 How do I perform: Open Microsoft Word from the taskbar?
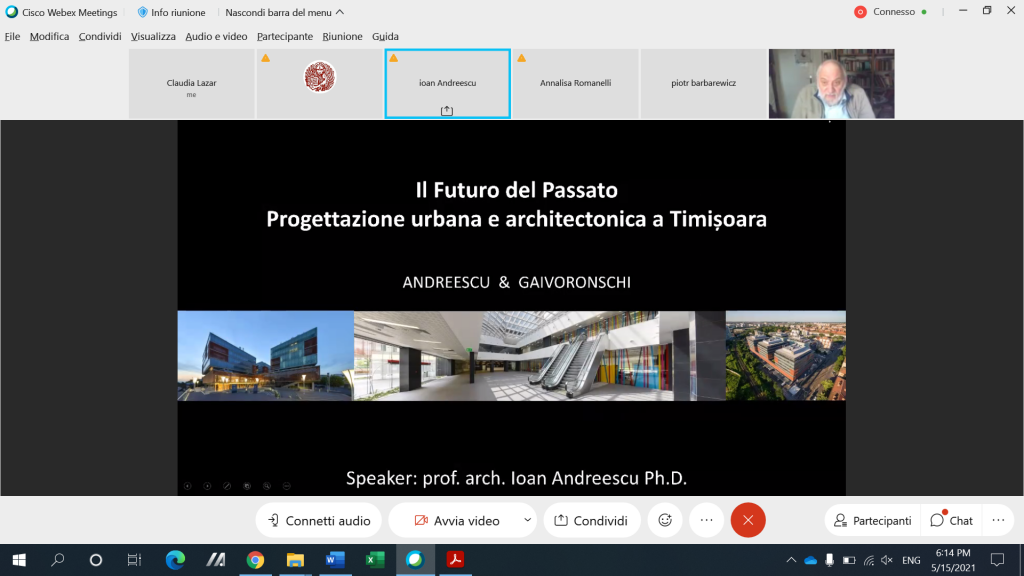335,560
